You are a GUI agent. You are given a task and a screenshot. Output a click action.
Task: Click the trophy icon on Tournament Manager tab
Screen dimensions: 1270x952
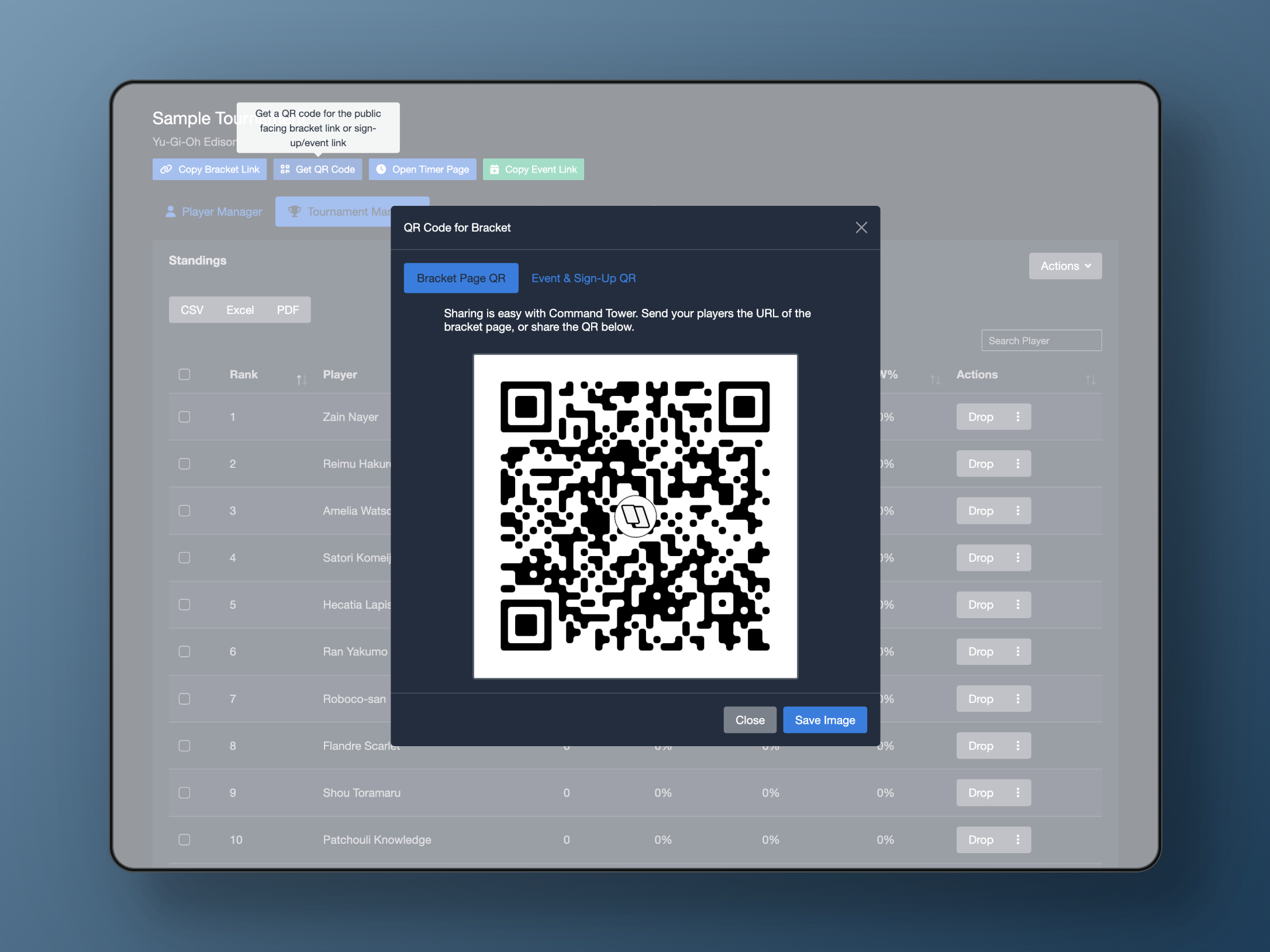pyautogui.click(x=294, y=211)
